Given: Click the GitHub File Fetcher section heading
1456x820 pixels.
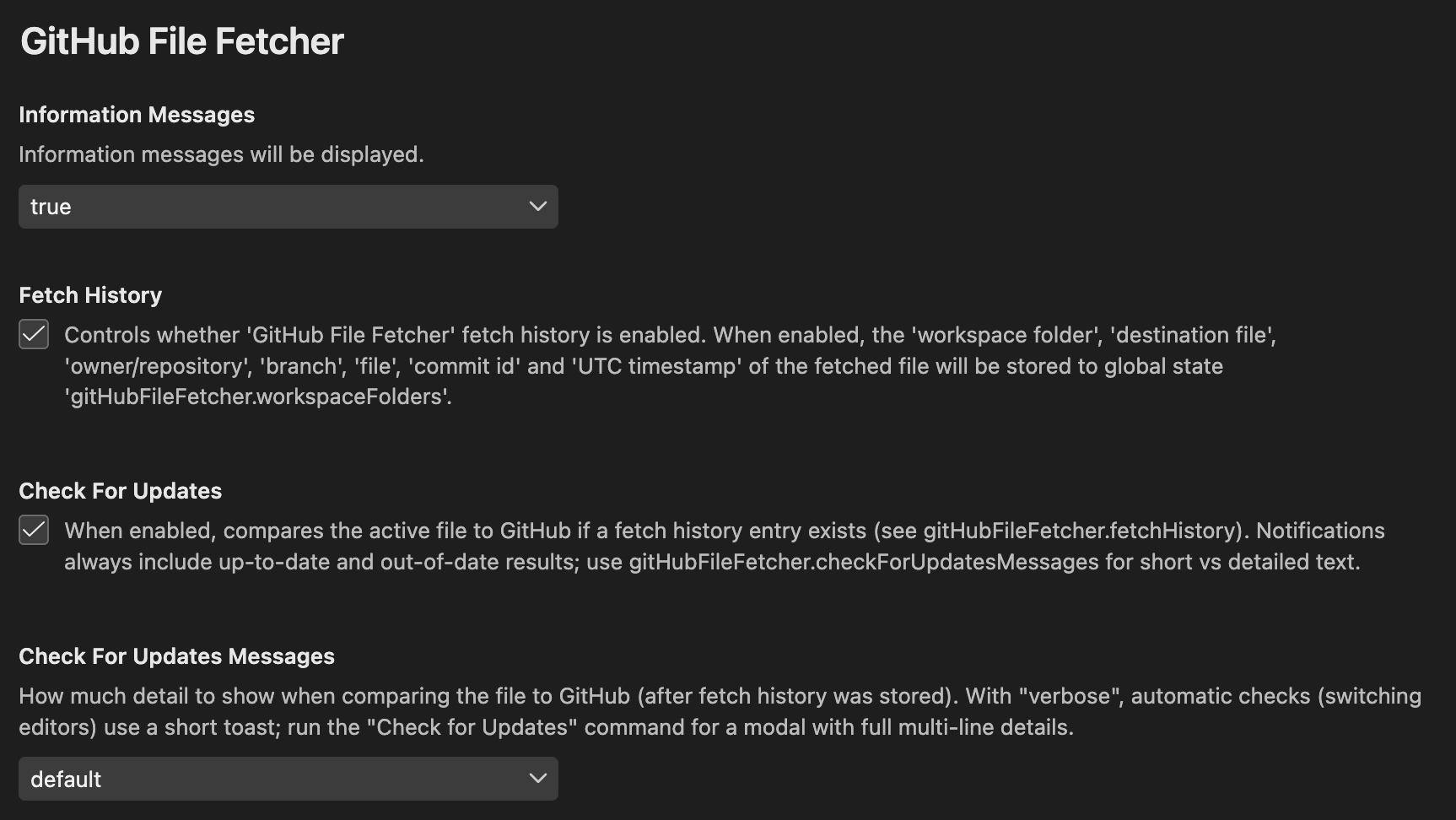Looking at the screenshot, I should (x=182, y=41).
